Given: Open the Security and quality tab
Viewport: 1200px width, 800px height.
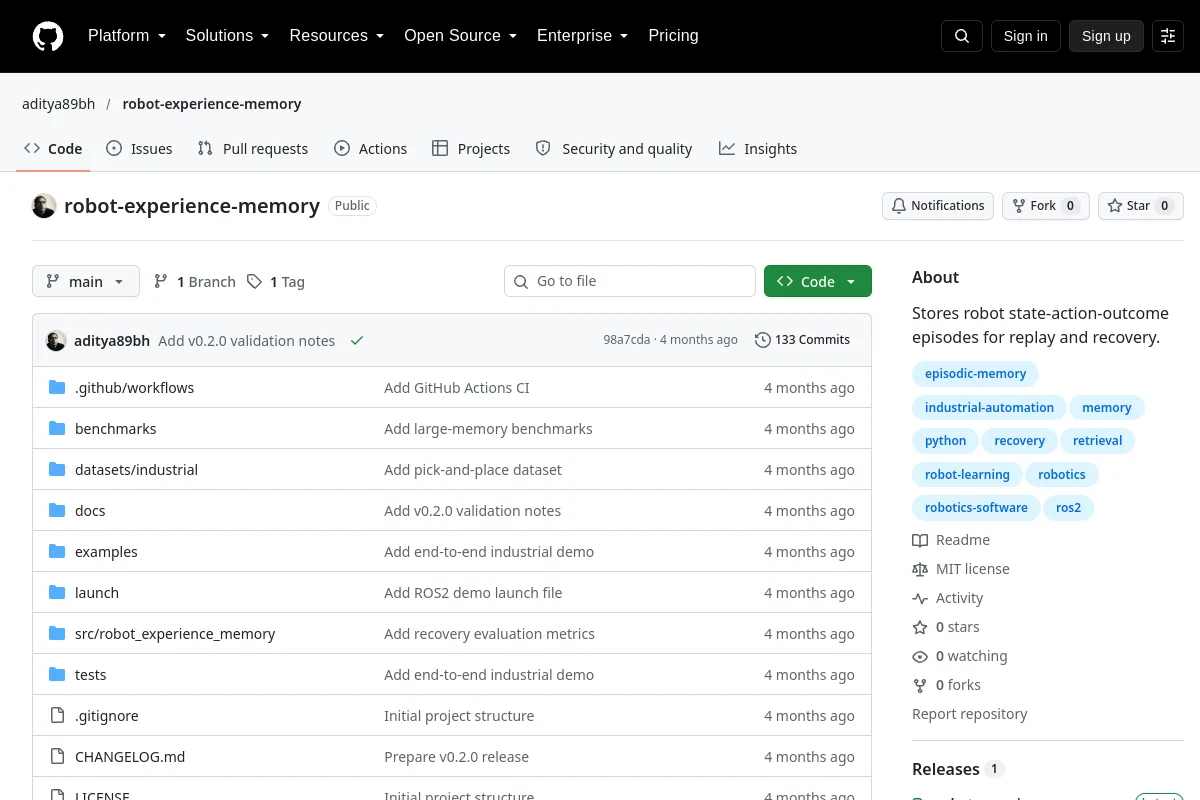Looking at the screenshot, I should pos(614,148).
